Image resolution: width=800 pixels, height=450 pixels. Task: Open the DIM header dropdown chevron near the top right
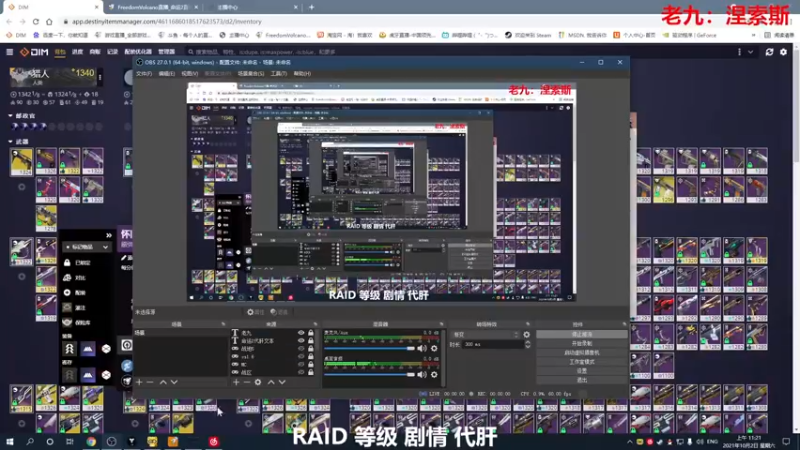[x=751, y=52]
